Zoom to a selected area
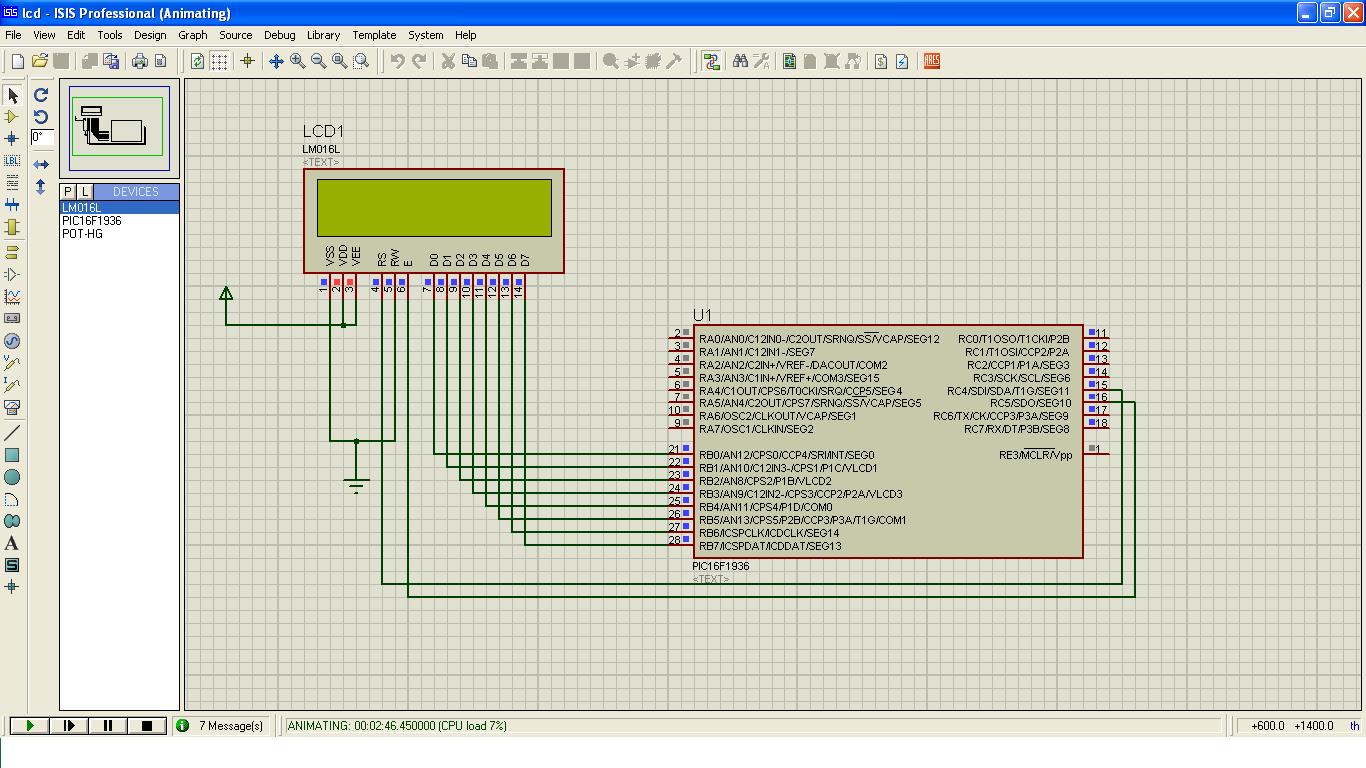The height and width of the screenshot is (768, 1366). (x=361, y=61)
